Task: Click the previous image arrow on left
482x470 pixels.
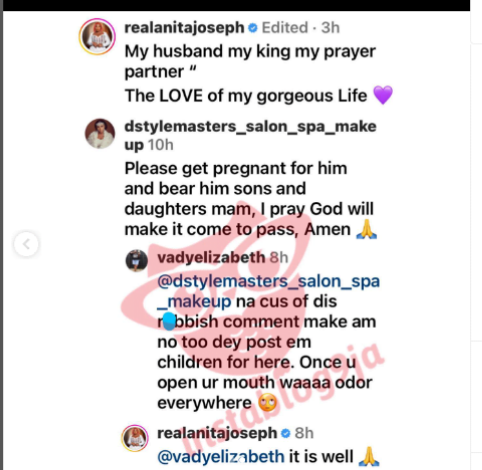Action: point(27,244)
